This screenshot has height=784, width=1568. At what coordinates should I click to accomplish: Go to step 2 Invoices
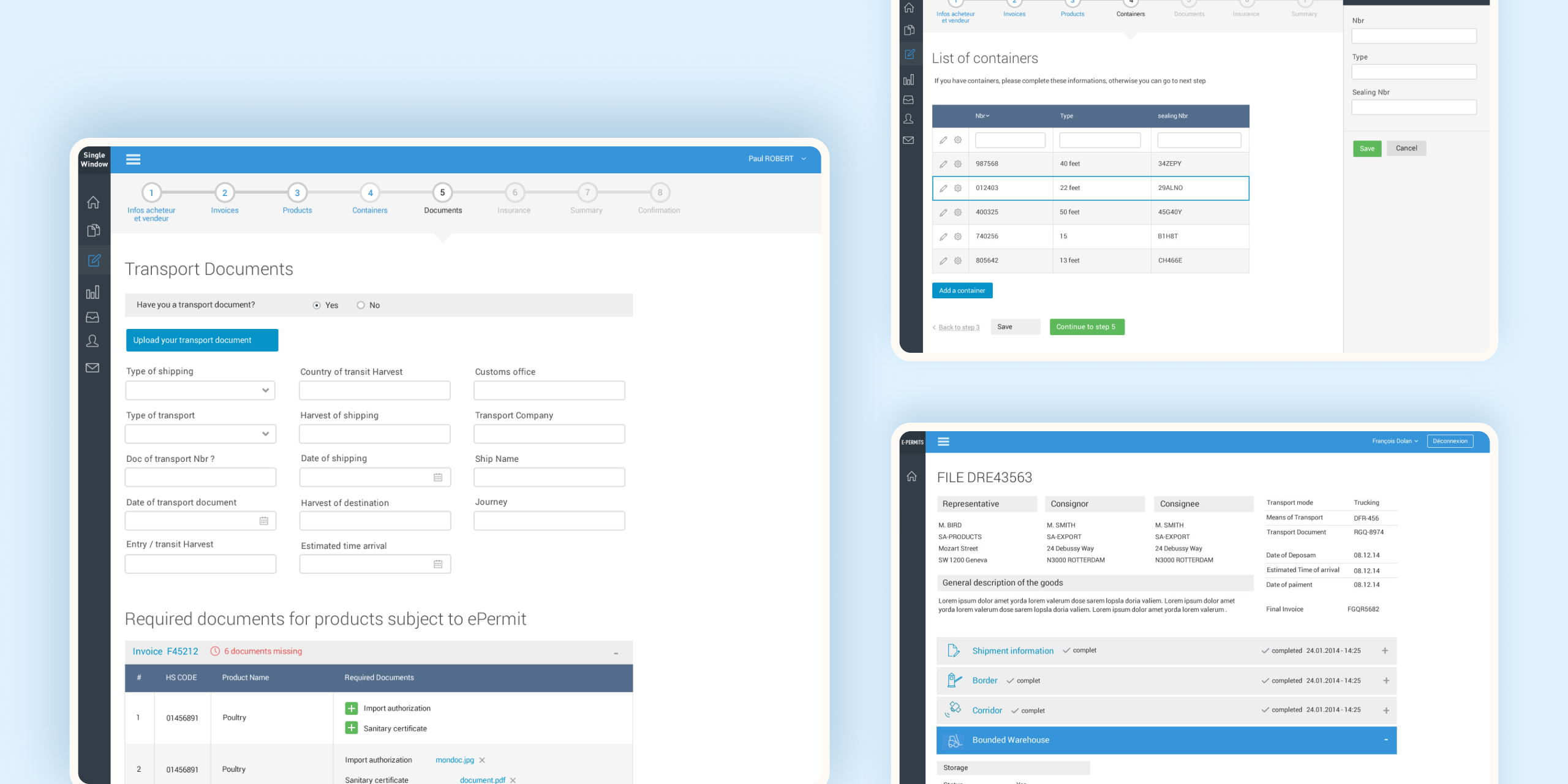[225, 193]
